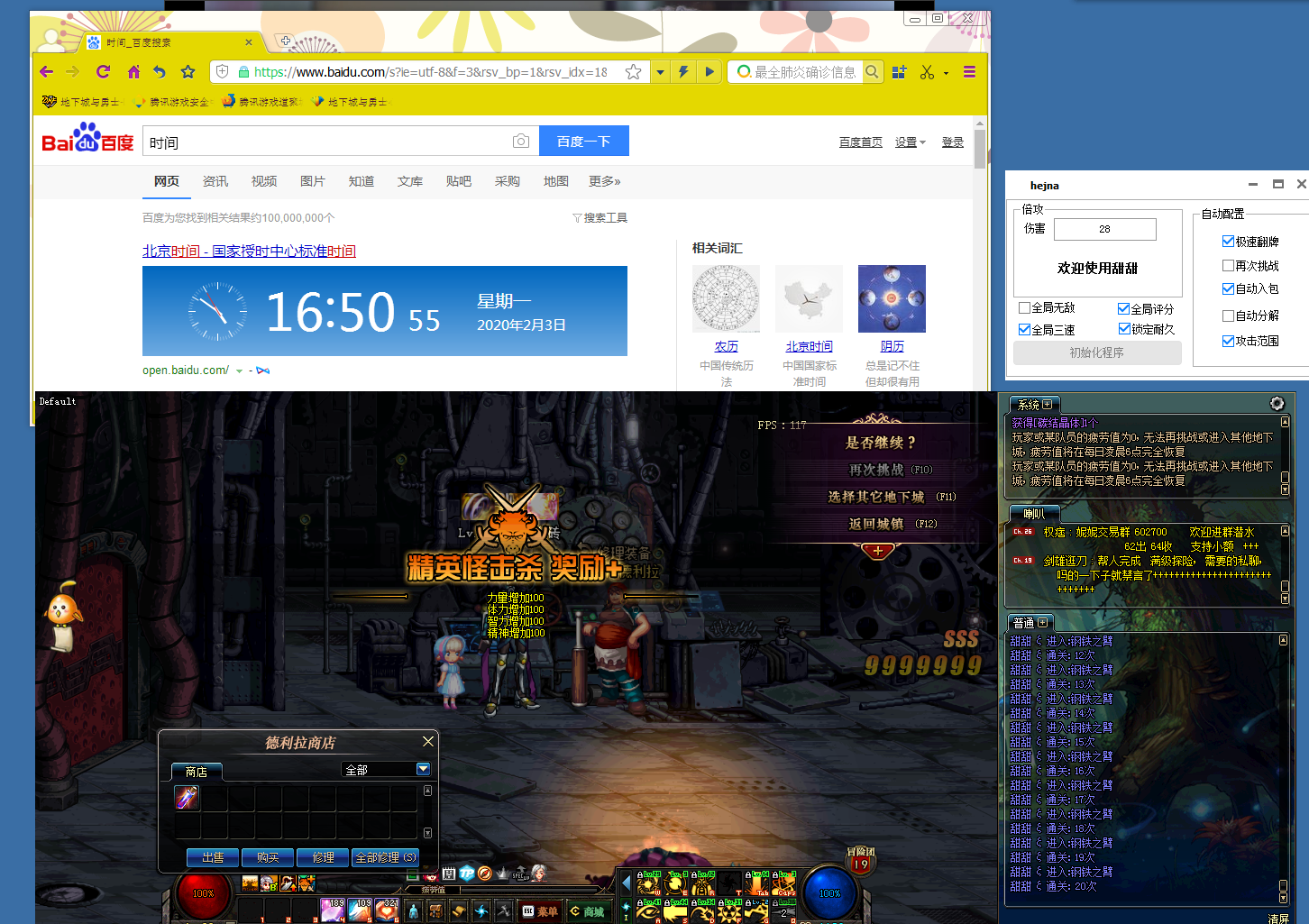Viewport: 1309px width, 924px height.
Task: Click the browser page vertical scrollbar
Action: tap(980, 149)
